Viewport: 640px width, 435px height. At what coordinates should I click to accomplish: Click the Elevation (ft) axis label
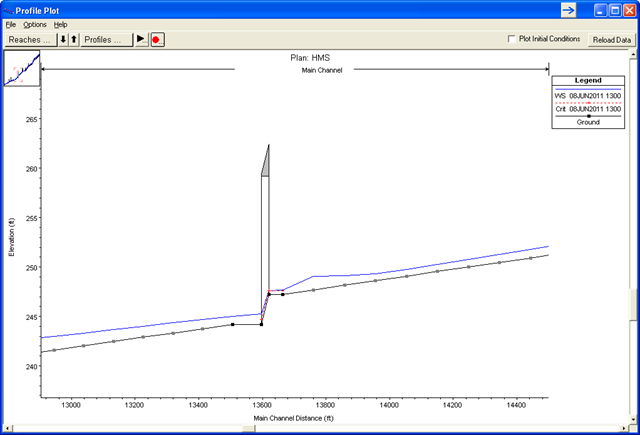point(11,237)
